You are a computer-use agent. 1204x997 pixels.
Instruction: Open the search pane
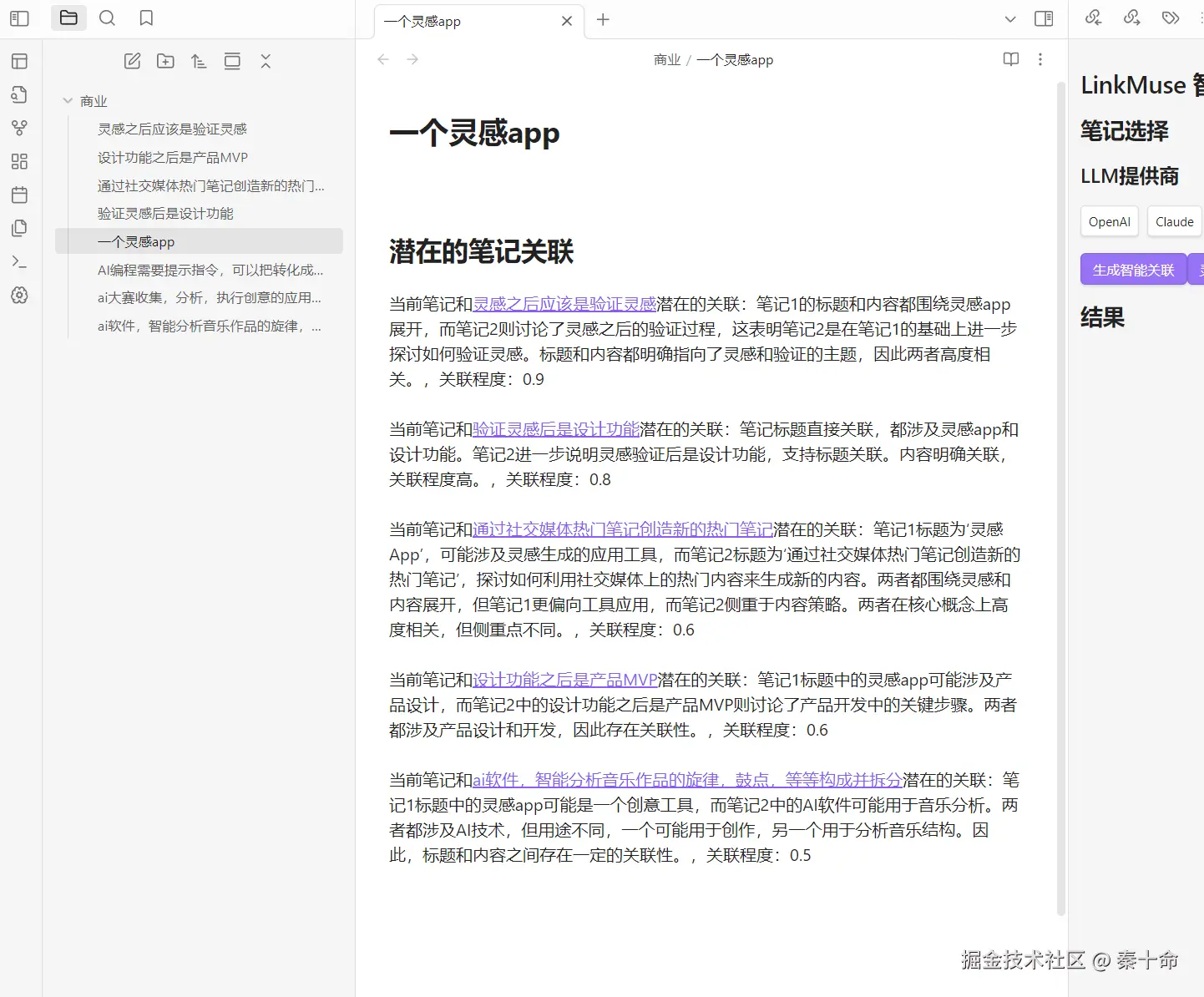[107, 18]
